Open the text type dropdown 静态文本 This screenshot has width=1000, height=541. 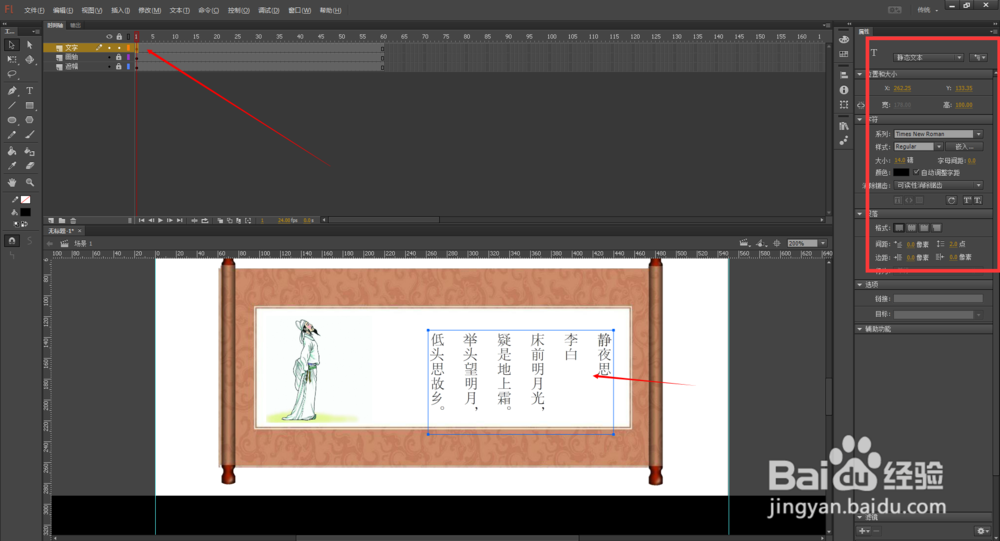[x=928, y=57]
